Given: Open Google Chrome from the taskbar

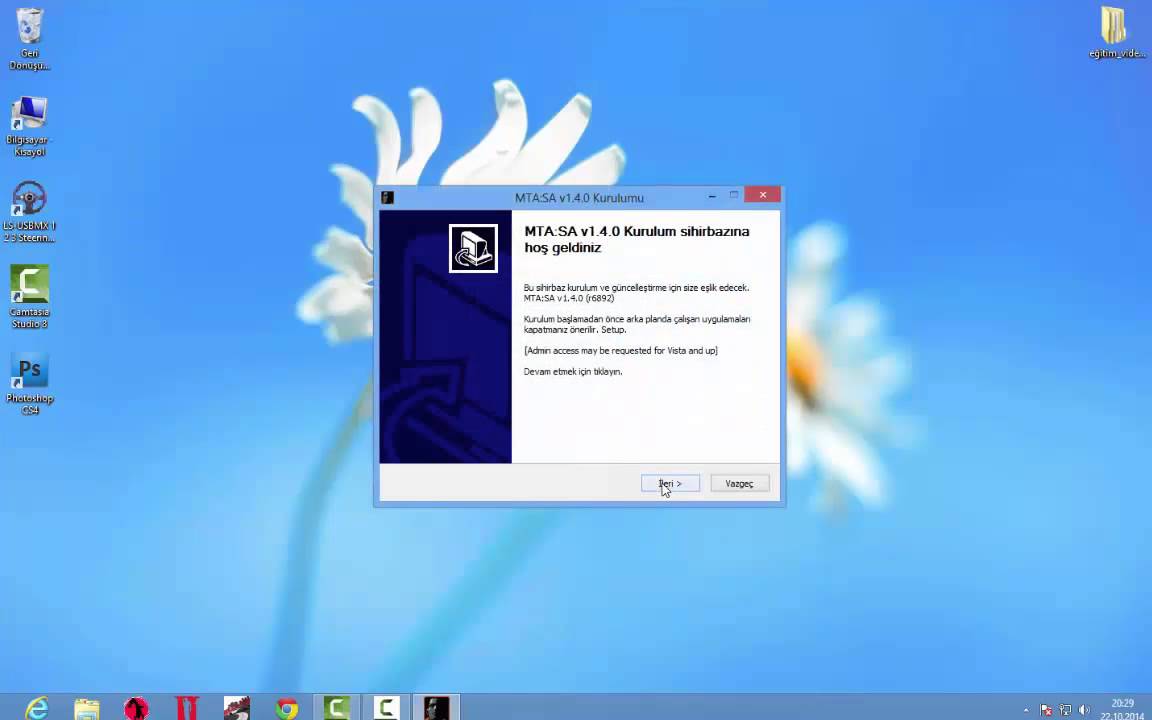Looking at the screenshot, I should point(287,708).
